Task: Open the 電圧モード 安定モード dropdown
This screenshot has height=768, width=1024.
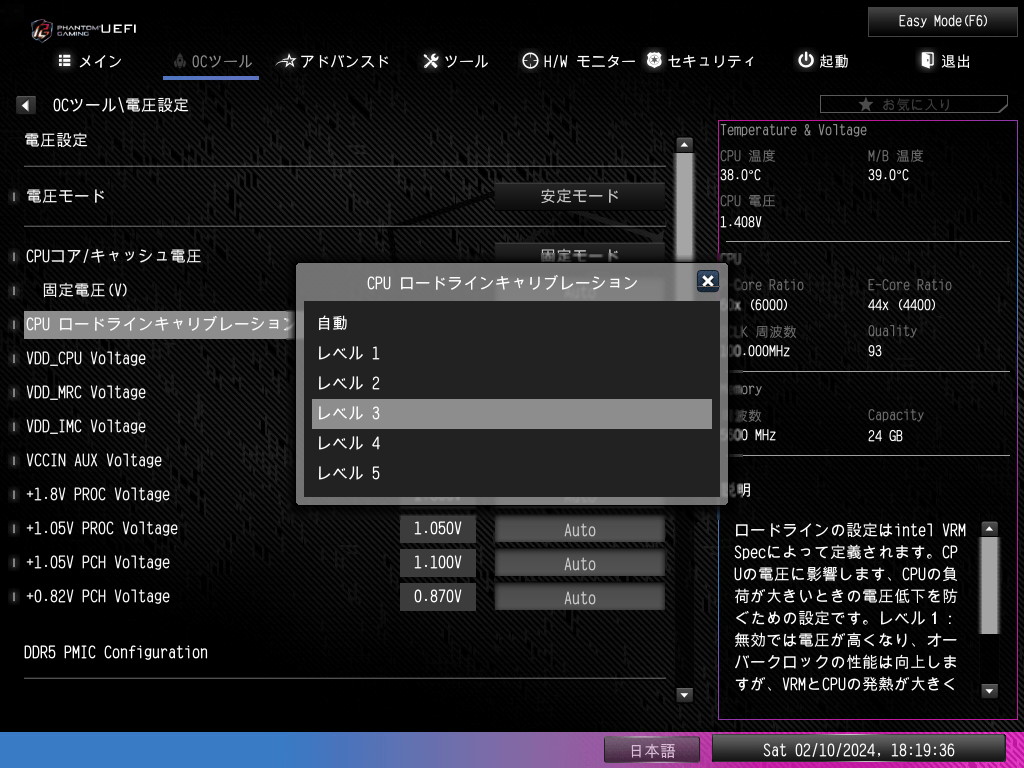Action: tap(579, 196)
